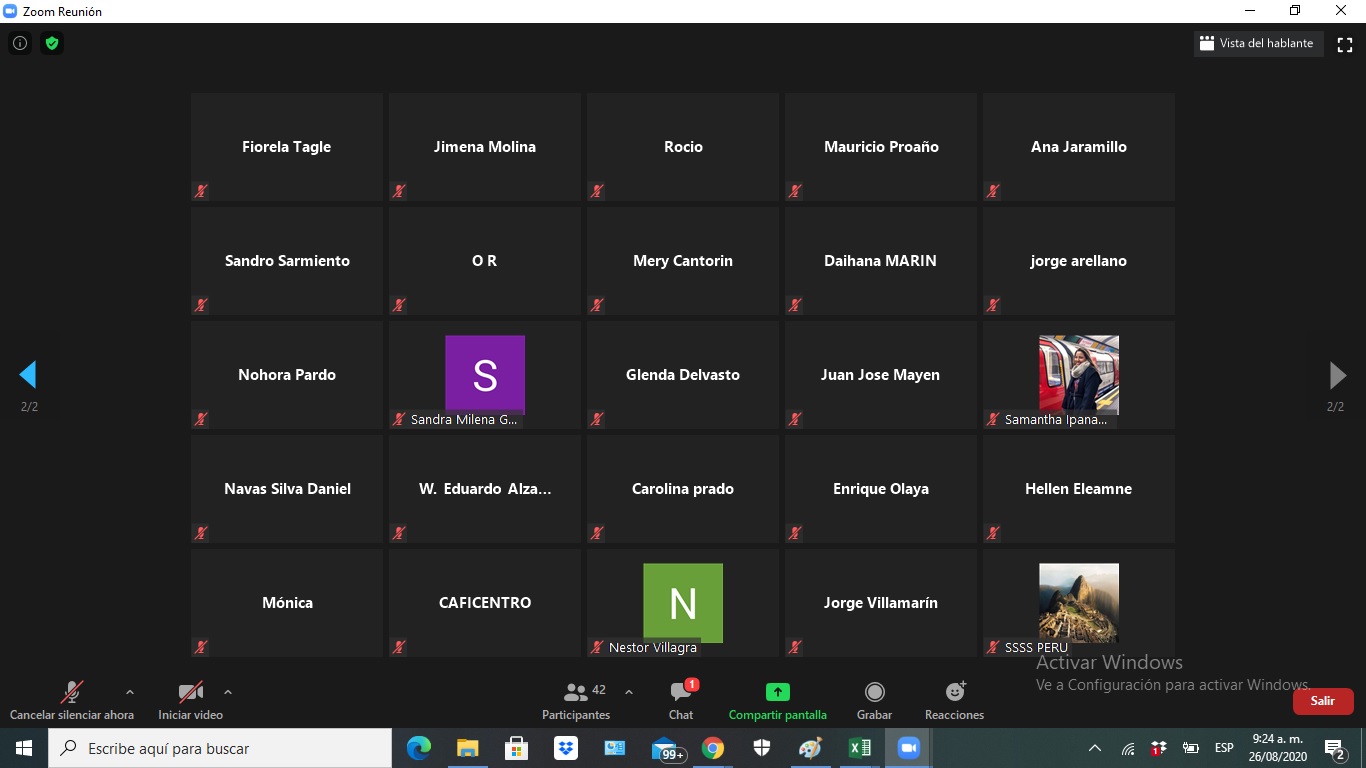Open Windows notification center

[x=1334, y=748]
